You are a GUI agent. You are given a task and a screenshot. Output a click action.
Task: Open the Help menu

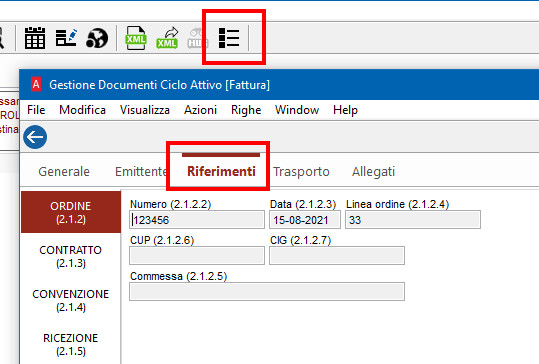pyautogui.click(x=345, y=110)
